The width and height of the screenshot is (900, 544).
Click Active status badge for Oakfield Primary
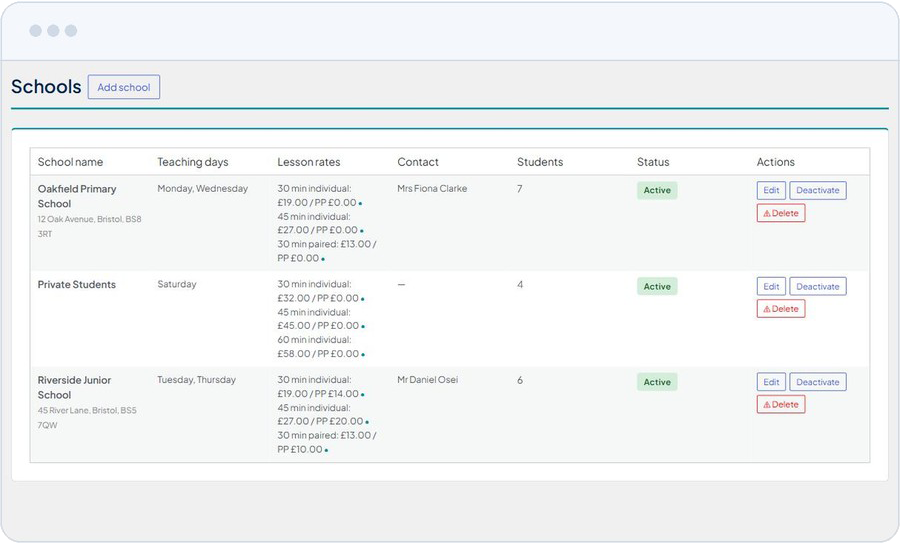[657, 191]
